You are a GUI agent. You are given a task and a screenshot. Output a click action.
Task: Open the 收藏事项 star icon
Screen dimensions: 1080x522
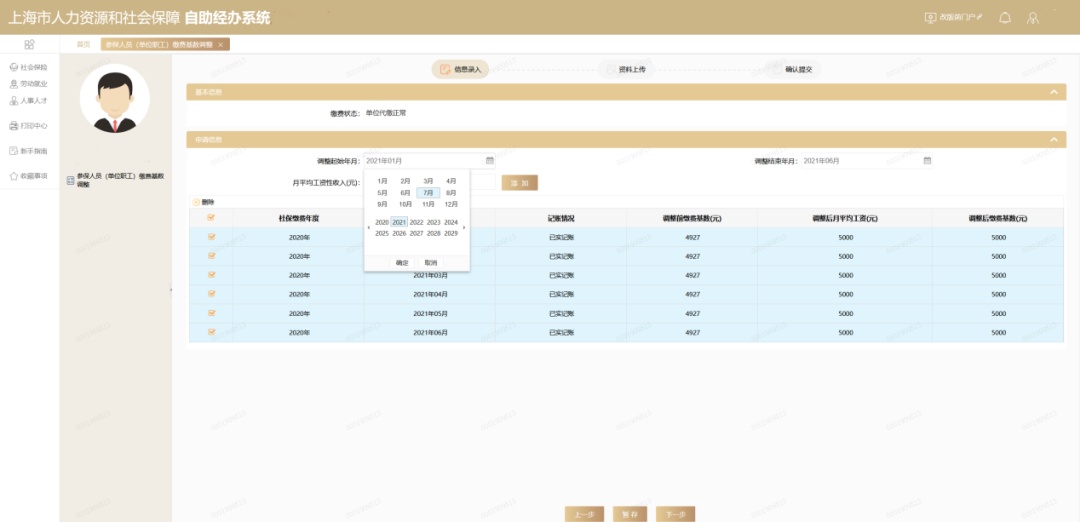point(14,176)
